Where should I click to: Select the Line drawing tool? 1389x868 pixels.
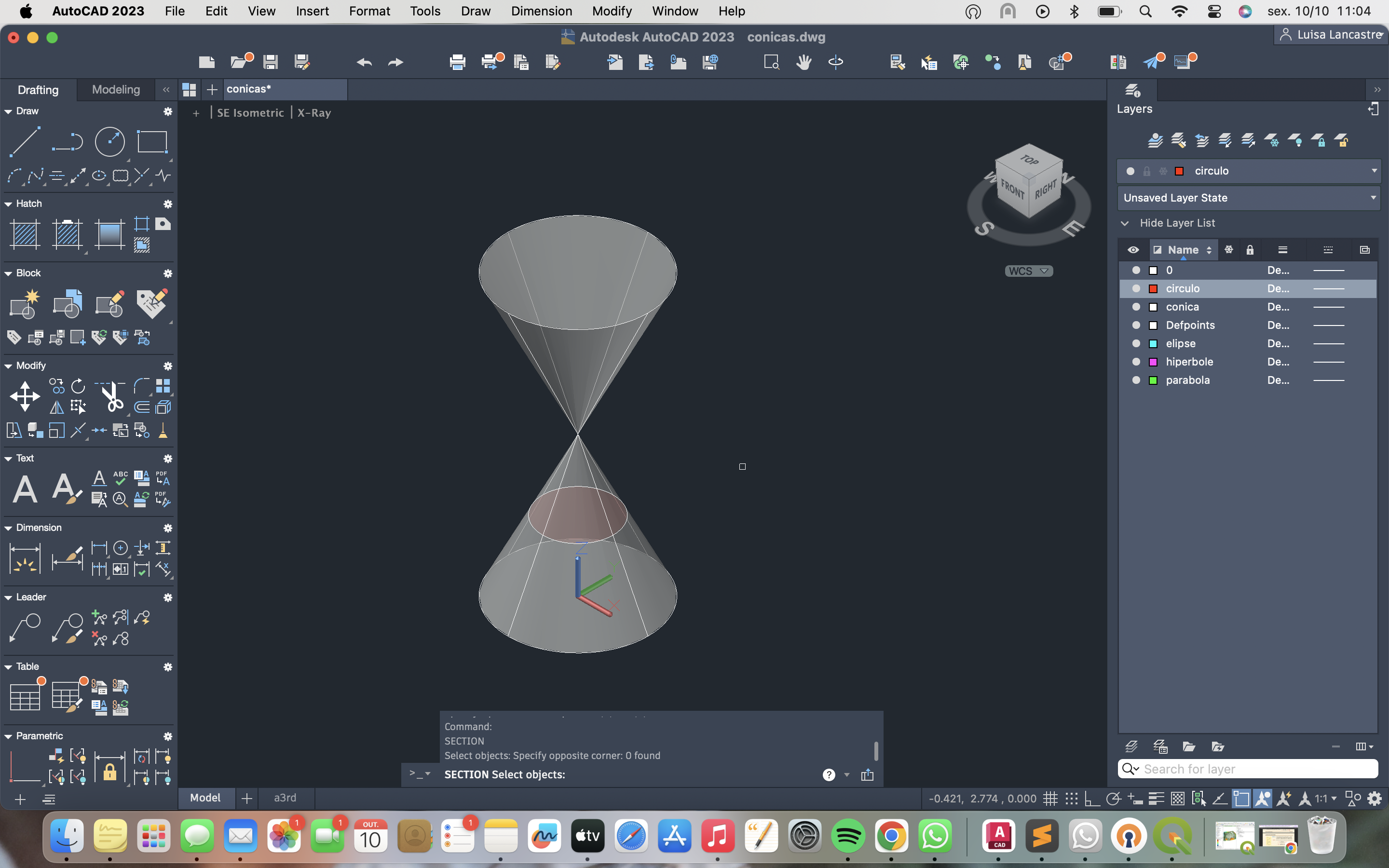click(25, 142)
